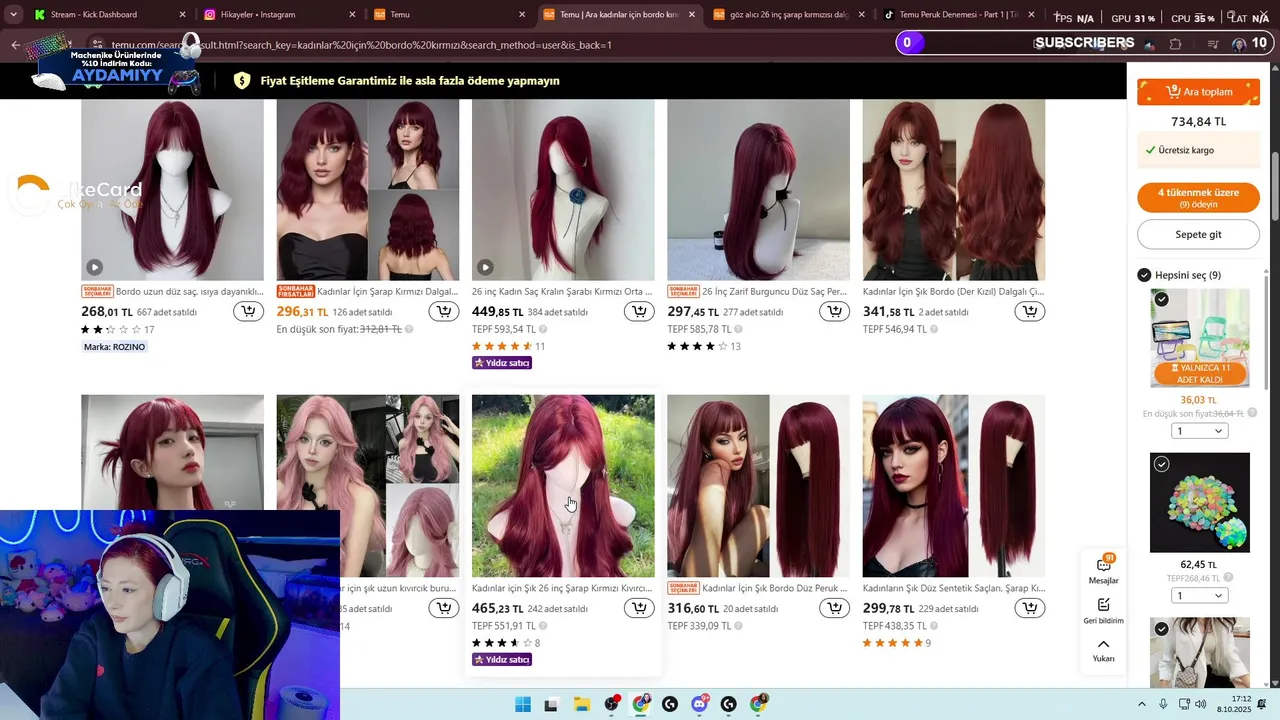The height and width of the screenshot is (720, 1280).
Task: Open the wig on grass product image
Action: tap(563, 486)
